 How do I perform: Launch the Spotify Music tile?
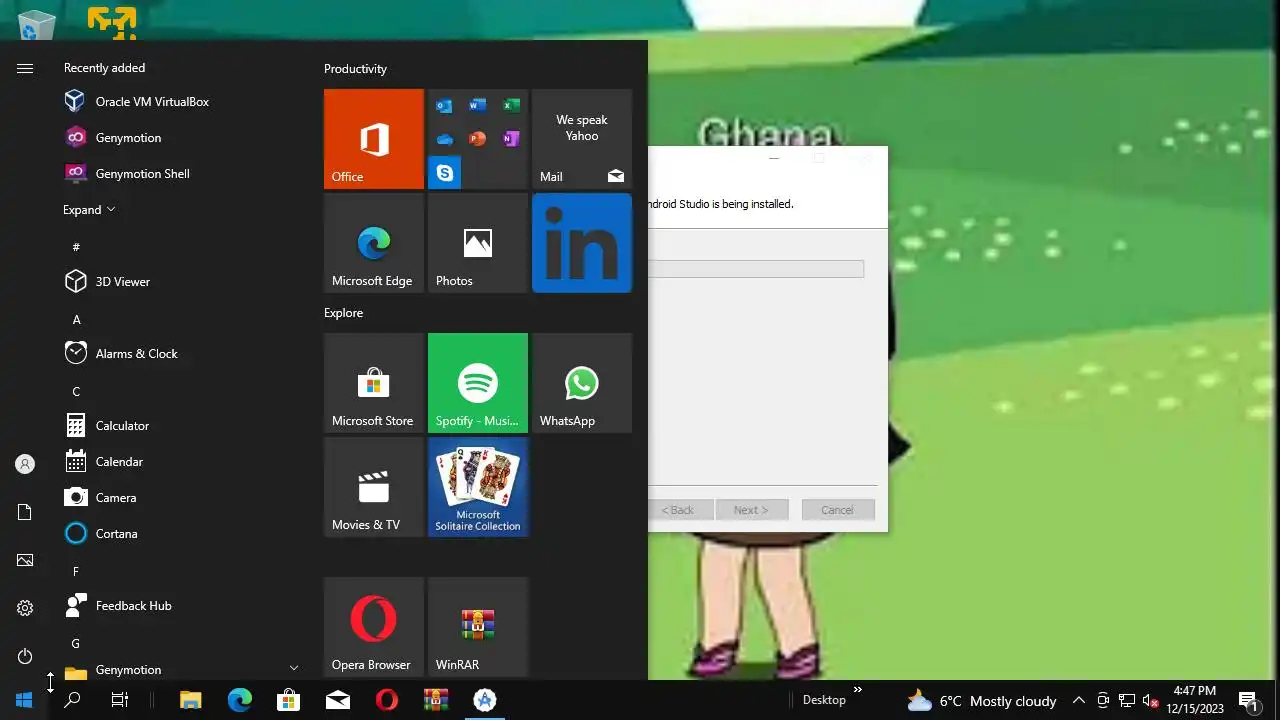click(x=478, y=383)
